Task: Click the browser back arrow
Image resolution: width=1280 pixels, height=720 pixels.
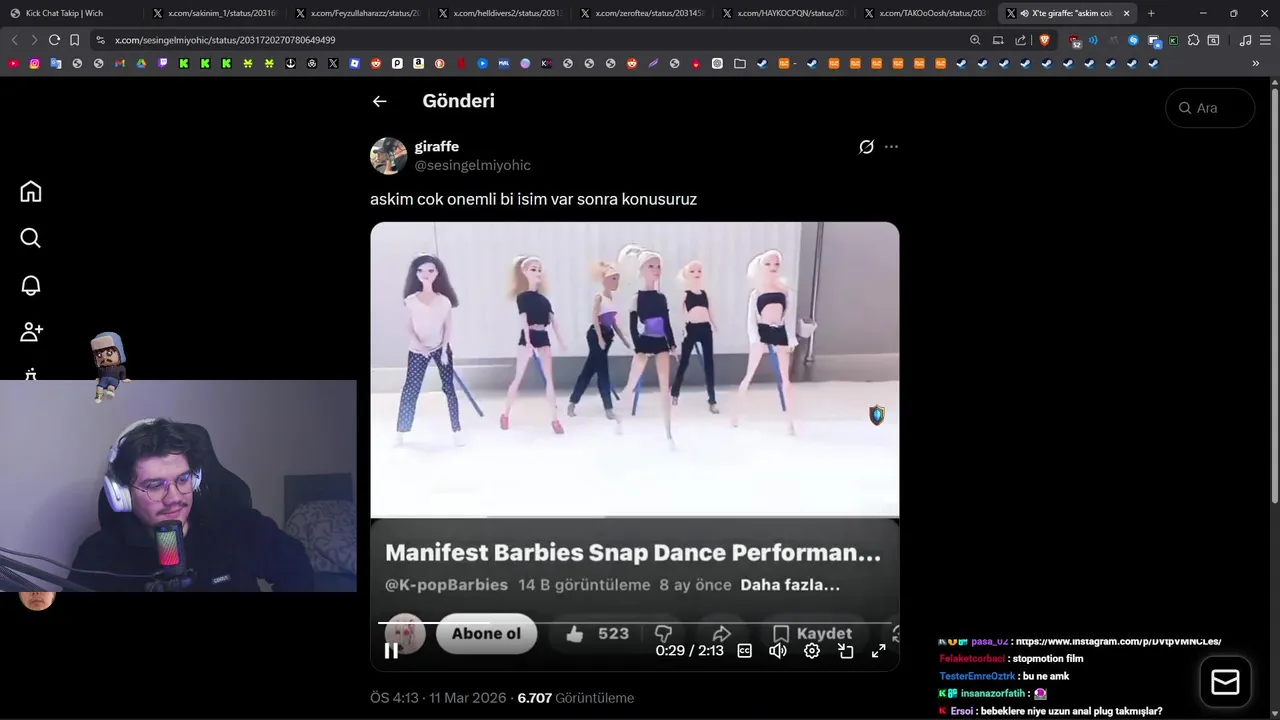Action: [x=14, y=40]
